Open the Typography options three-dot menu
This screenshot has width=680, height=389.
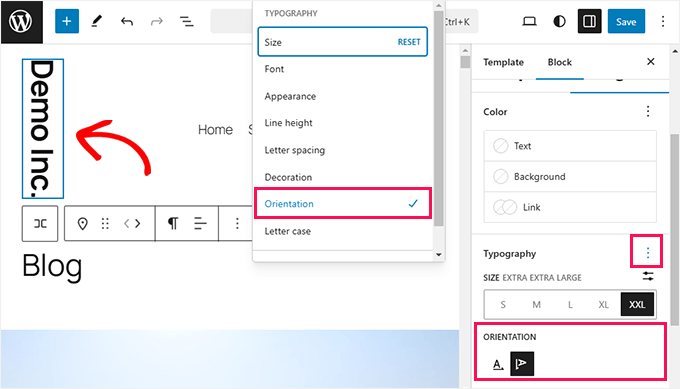tap(648, 253)
